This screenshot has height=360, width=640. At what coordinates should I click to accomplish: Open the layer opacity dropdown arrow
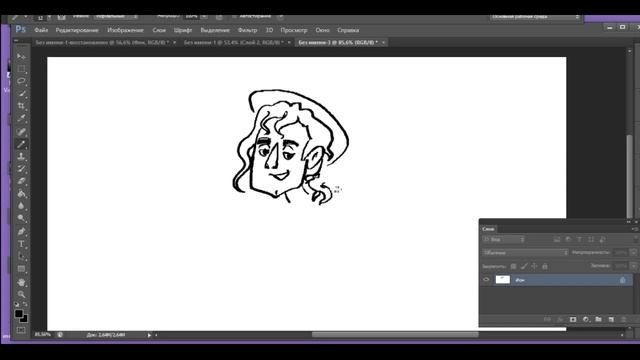(633, 253)
